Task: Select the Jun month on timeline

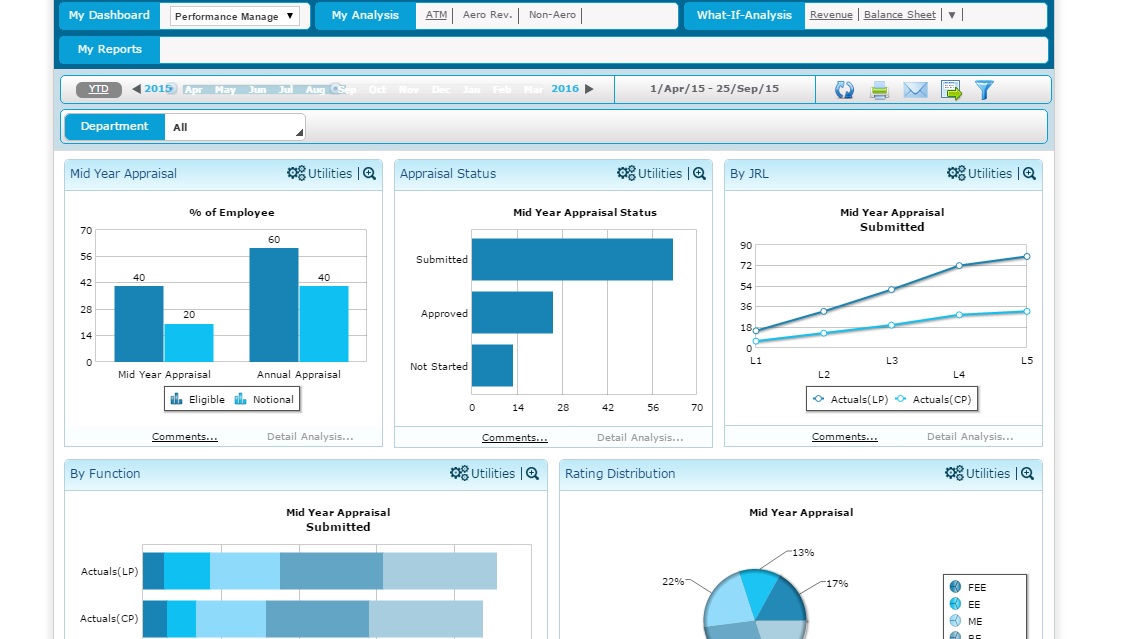Action: click(258, 90)
